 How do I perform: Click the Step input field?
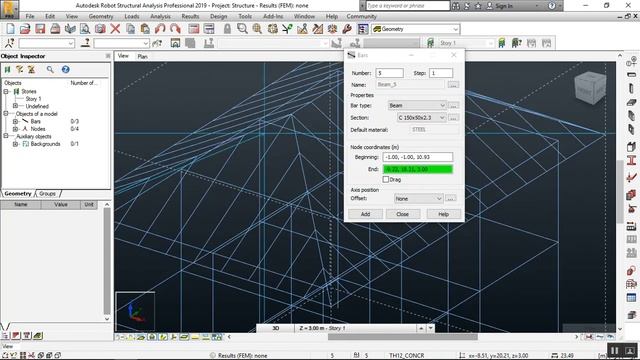coord(441,73)
